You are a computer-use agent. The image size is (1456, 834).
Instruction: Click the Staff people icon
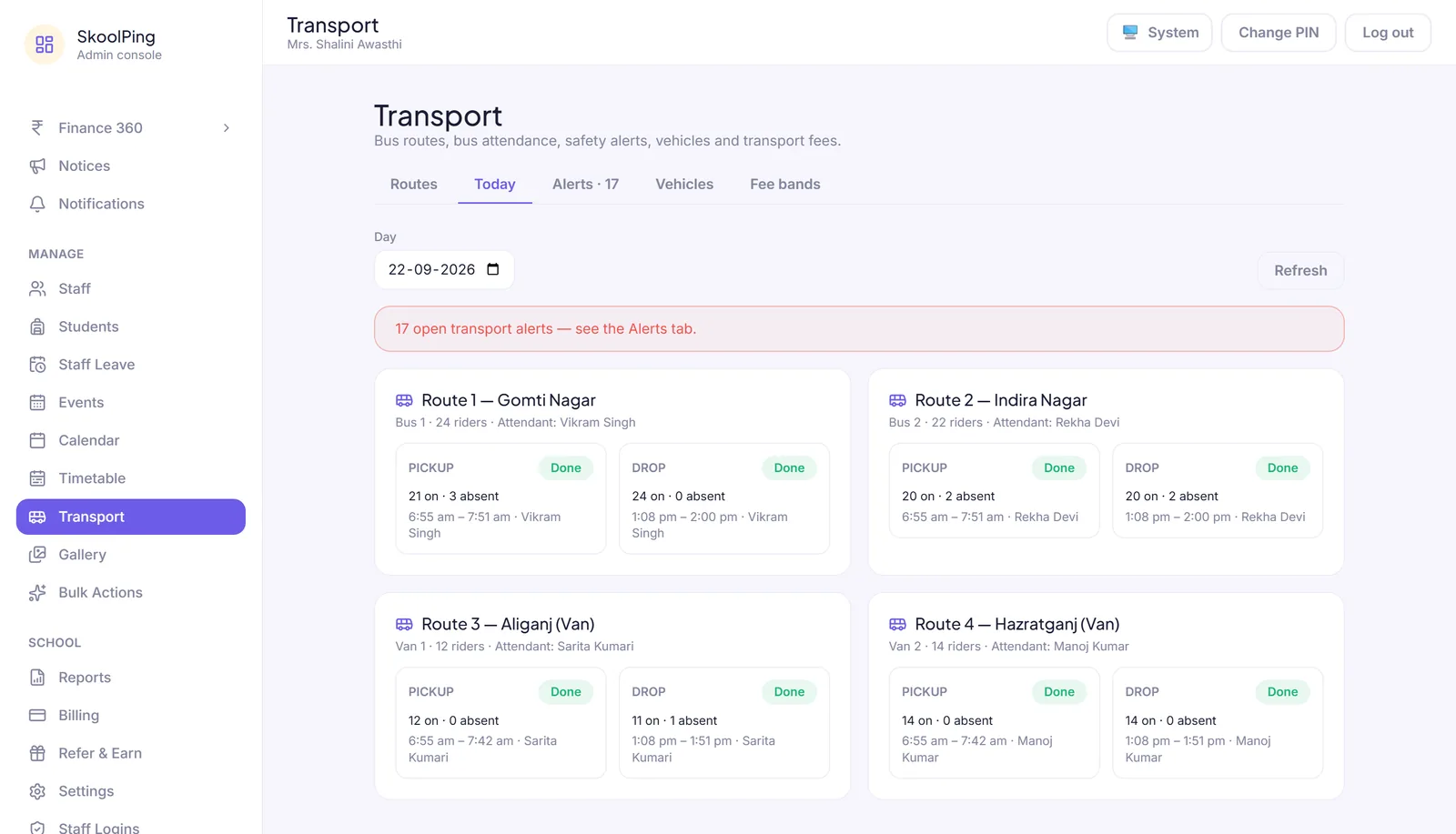[37, 289]
